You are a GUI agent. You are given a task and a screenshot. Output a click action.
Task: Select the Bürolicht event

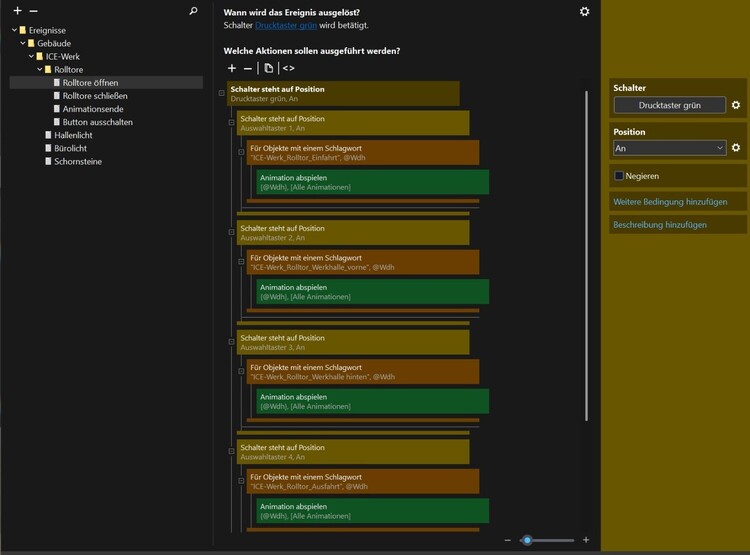click(70, 148)
